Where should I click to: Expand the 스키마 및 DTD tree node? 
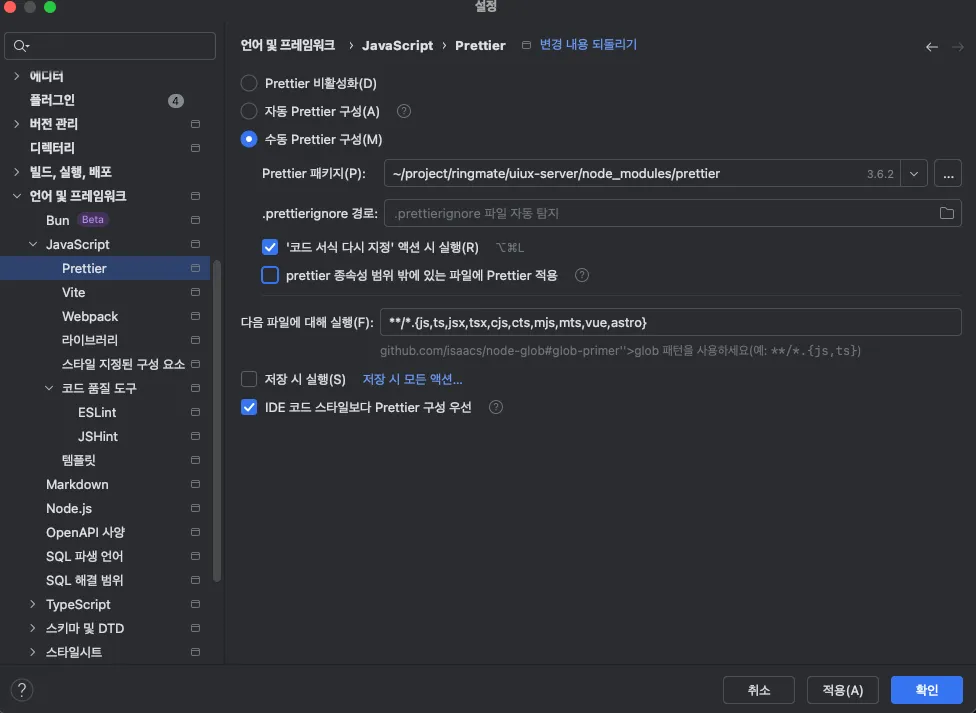[x=33, y=628]
